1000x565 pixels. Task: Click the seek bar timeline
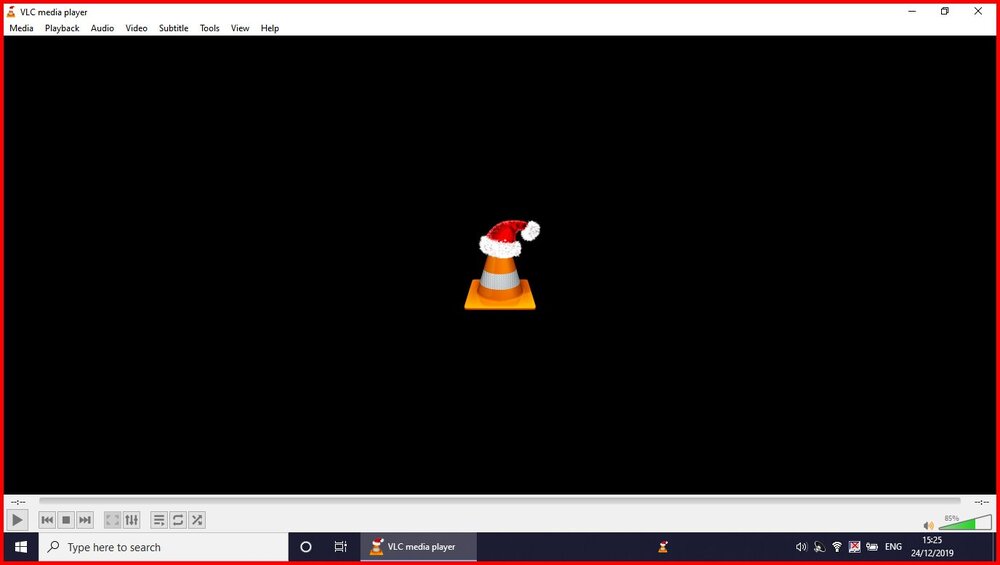(499, 501)
